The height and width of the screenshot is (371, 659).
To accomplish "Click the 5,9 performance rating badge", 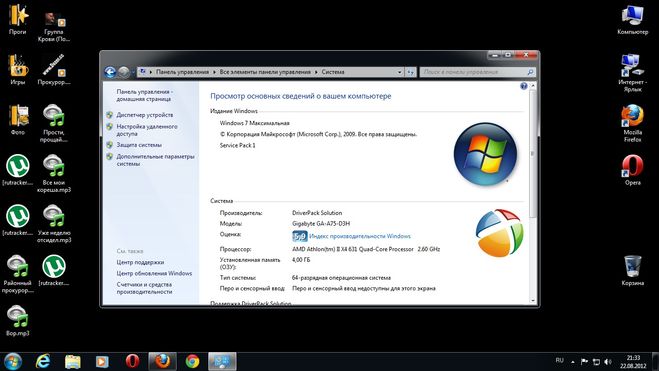I will tap(300, 236).
